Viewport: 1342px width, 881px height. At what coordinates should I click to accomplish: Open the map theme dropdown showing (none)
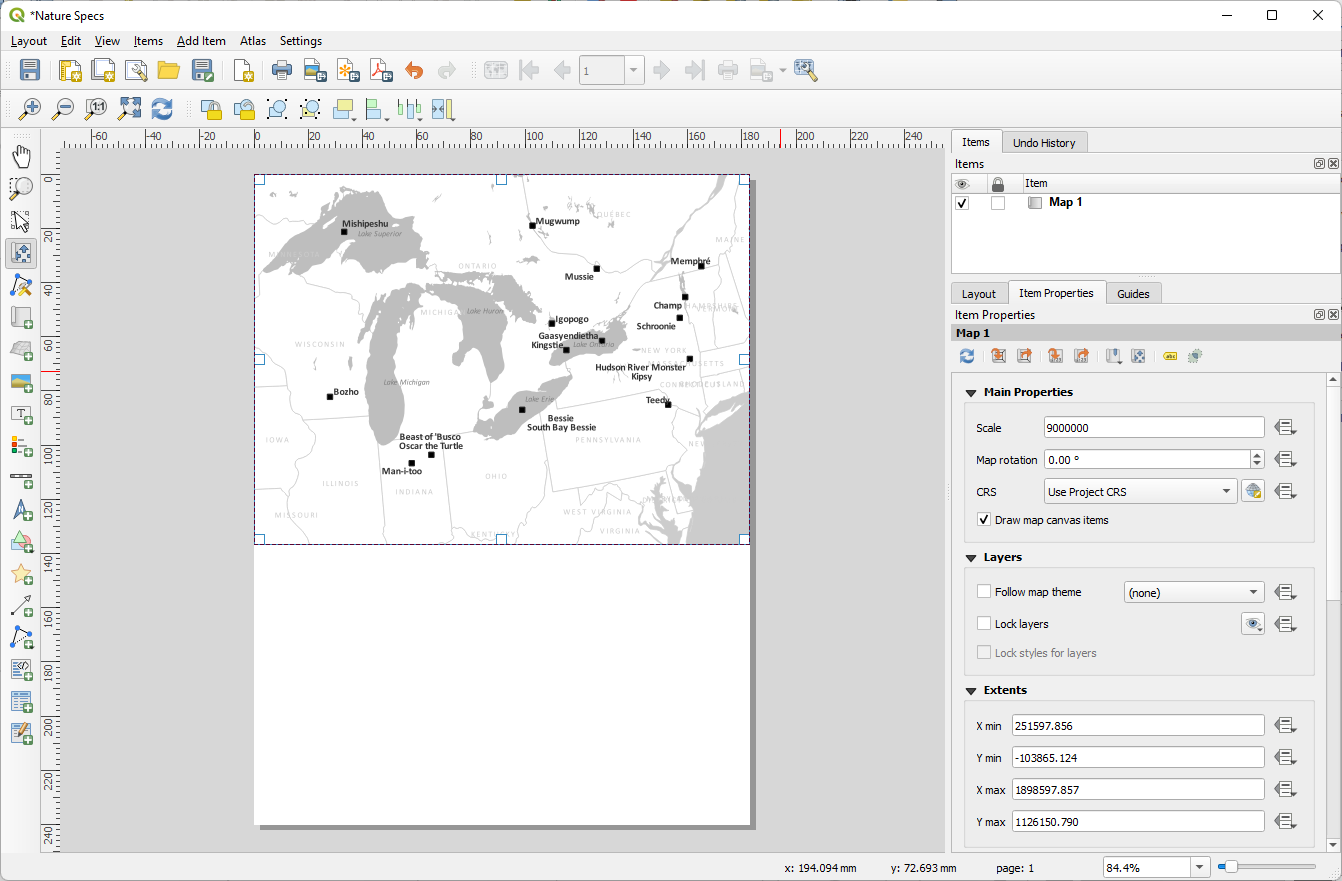[1193, 591]
